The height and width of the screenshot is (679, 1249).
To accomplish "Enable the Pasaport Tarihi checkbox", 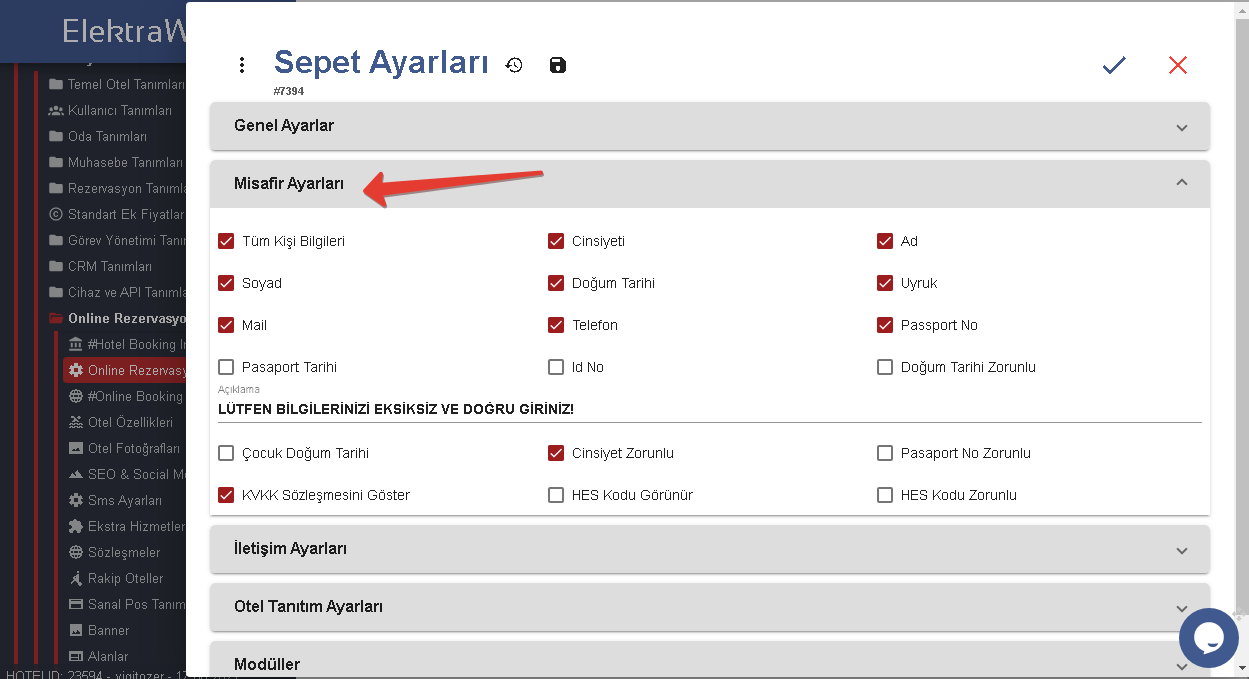I will point(226,367).
